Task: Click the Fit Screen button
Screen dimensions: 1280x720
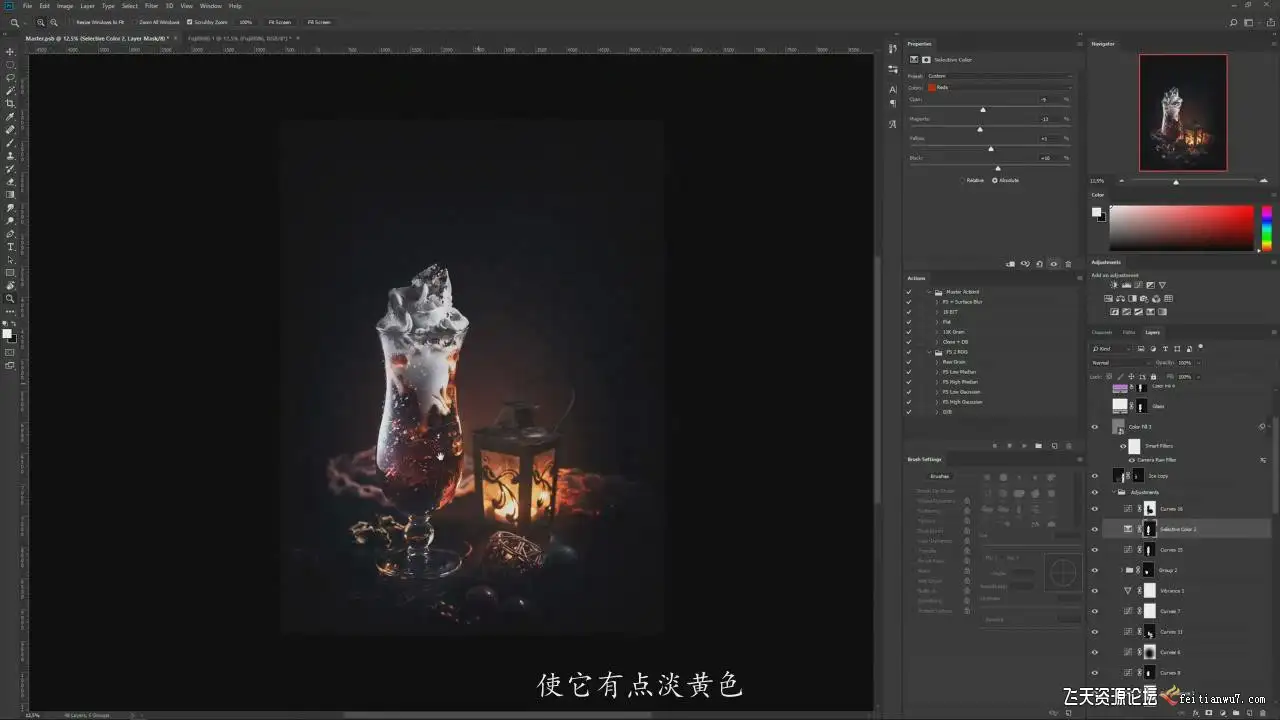Action: pos(279,22)
